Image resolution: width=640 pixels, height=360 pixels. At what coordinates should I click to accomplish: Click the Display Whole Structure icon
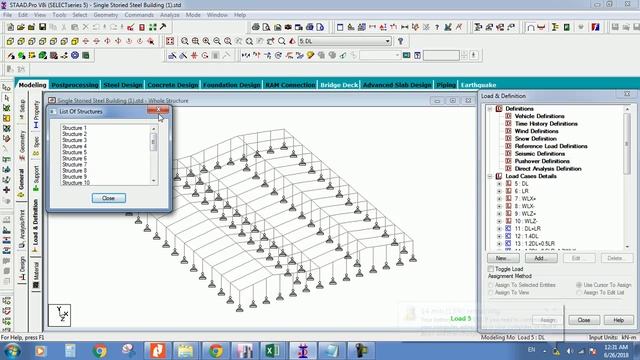[170, 41]
